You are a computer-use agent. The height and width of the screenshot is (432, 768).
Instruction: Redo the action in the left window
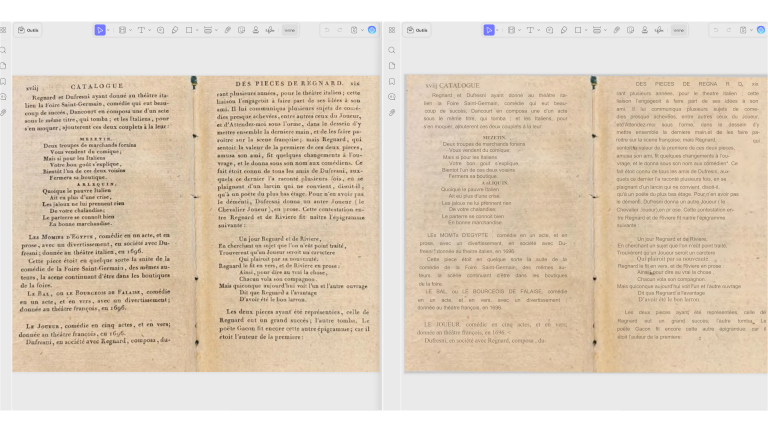pyautogui.click(x=339, y=30)
